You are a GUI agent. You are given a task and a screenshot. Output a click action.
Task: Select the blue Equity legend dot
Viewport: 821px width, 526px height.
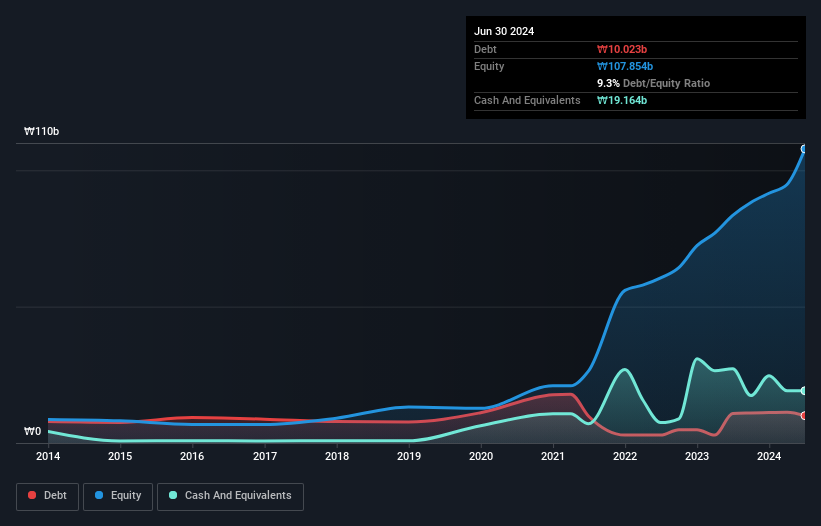[99, 495]
